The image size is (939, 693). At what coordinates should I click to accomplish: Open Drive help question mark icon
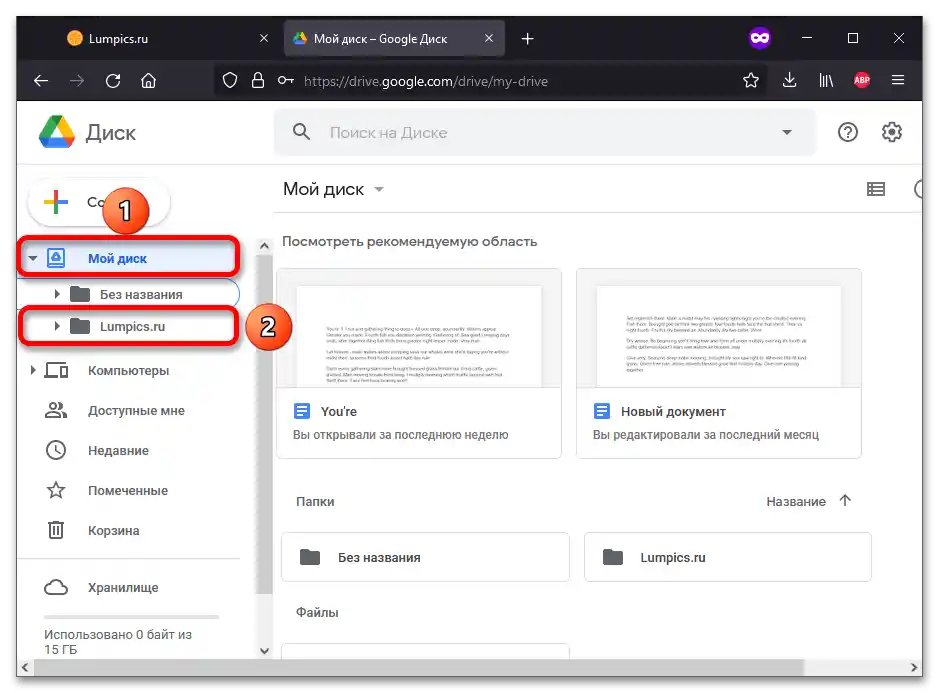847,132
